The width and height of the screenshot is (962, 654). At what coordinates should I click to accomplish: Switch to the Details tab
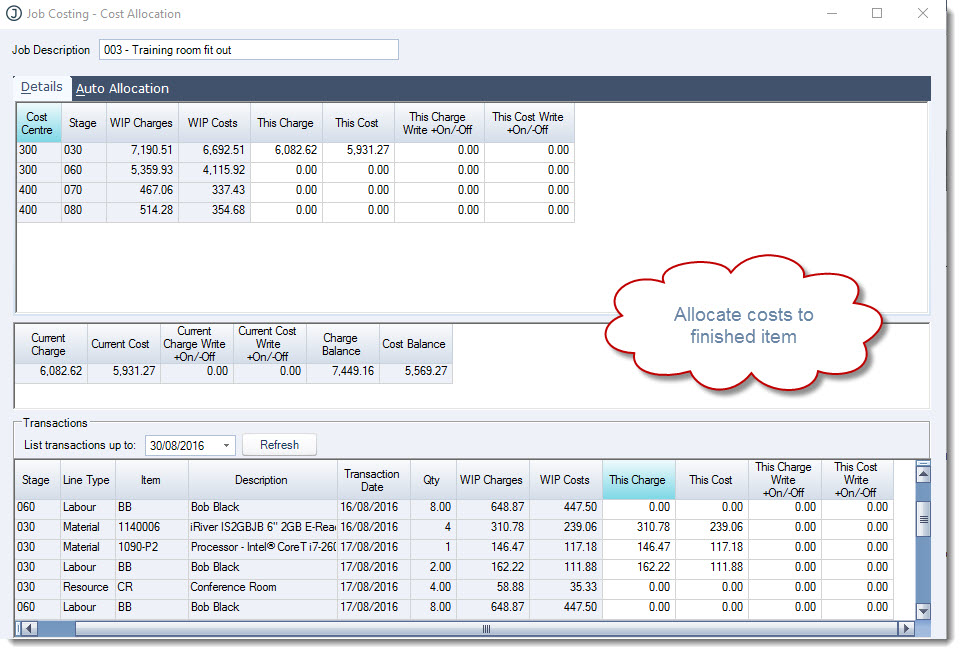tap(42, 87)
